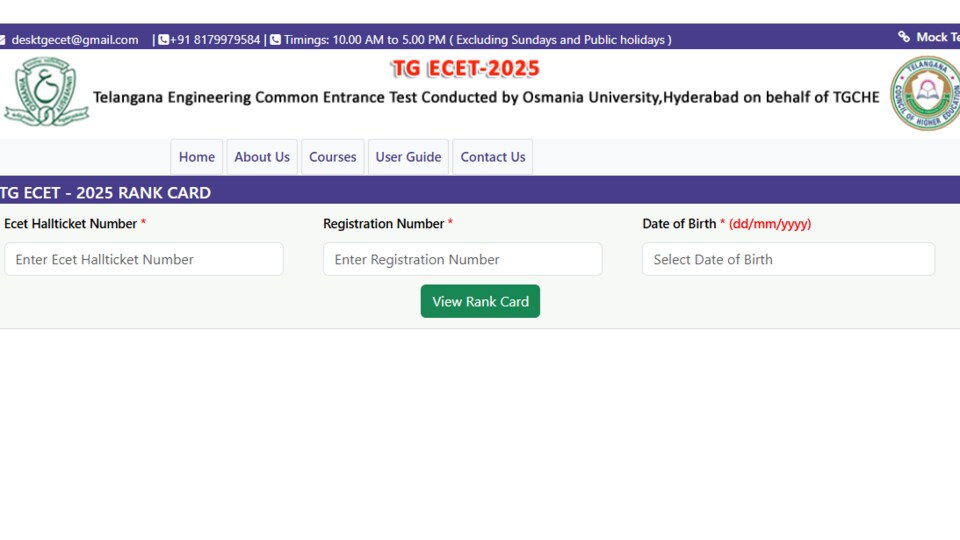The image size is (960, 540).
Task: Open the Date of Birth picker field
Action: coord(789,259)
